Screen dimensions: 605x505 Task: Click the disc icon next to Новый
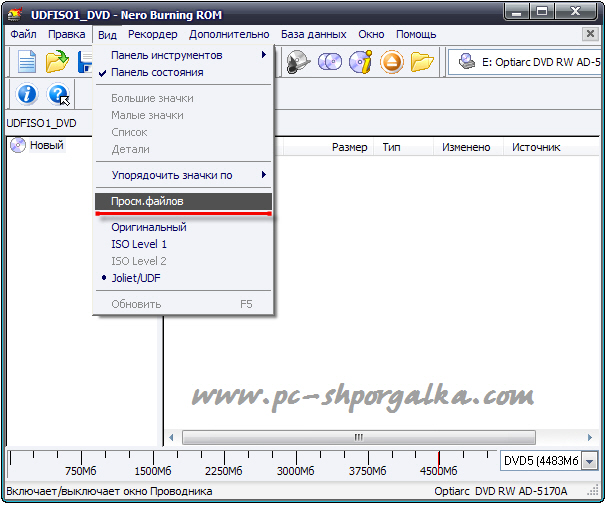pos(18,145)
